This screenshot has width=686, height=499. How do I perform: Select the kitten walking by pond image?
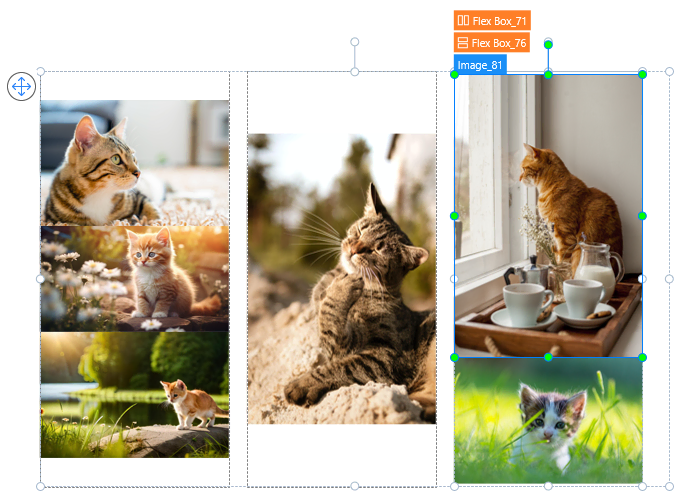pos(134,395)
